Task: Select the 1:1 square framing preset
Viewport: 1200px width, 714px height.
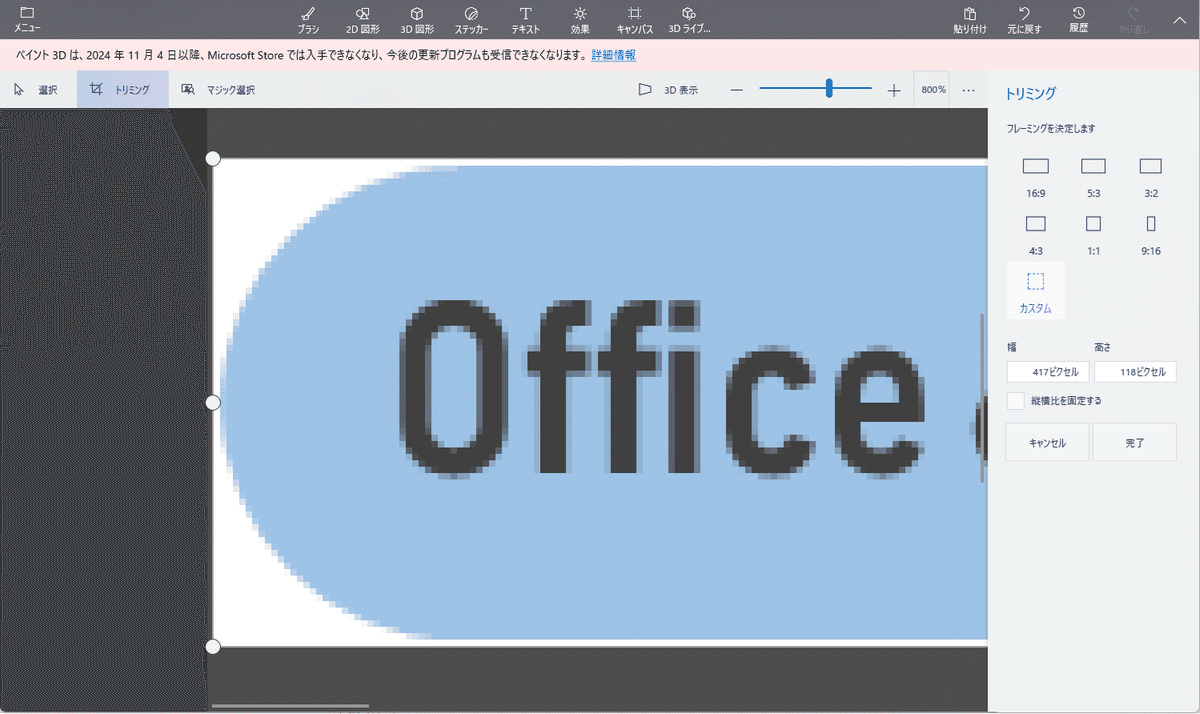Action: 1093,235
